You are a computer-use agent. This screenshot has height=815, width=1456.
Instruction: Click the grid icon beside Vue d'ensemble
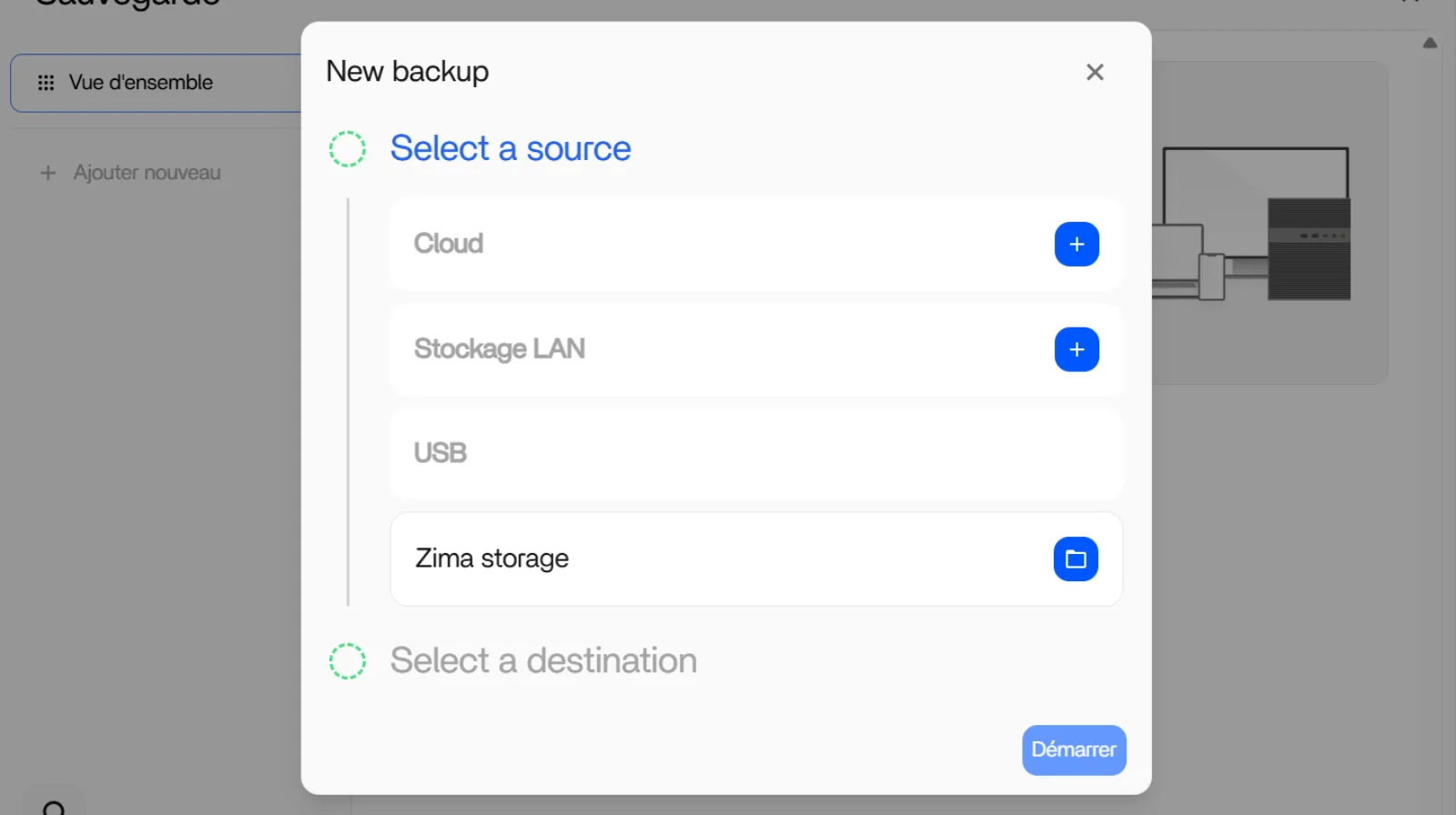pos(45,83)
